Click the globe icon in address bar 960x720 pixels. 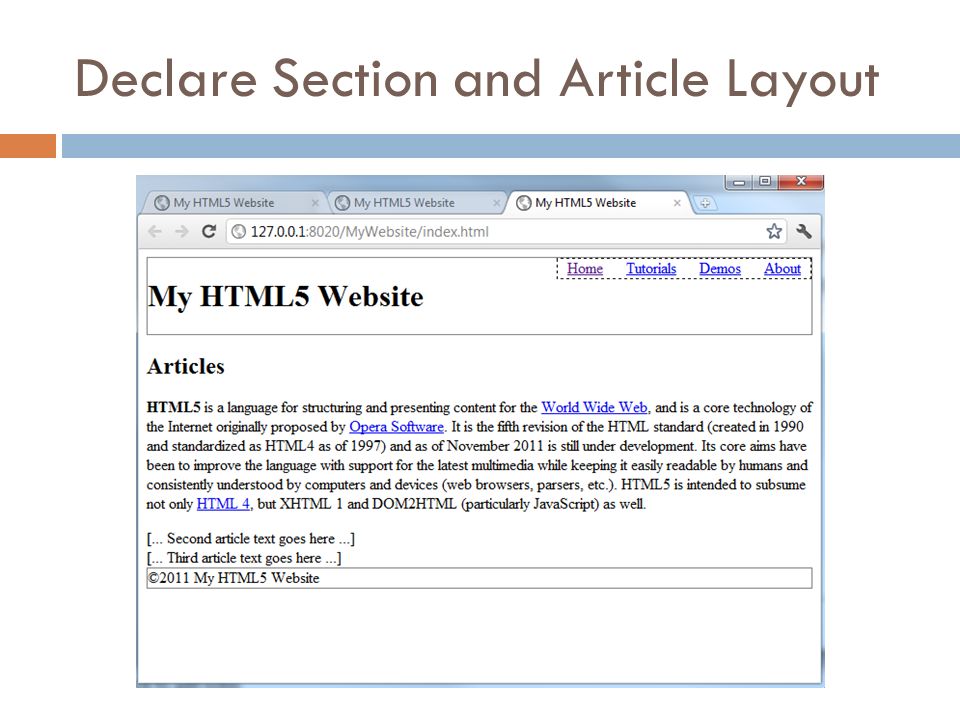coord(239,231)
